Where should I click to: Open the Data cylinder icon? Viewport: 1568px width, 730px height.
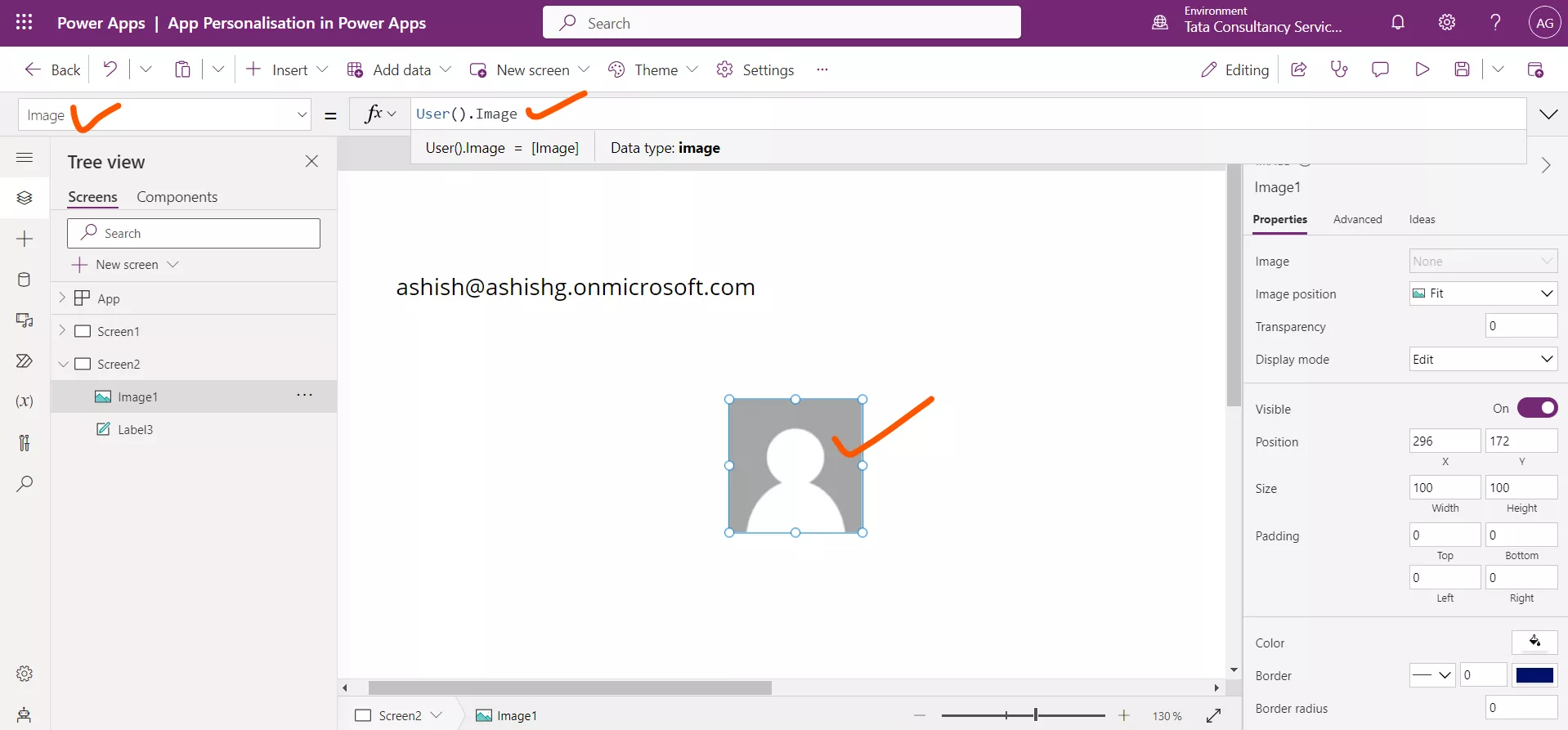pyautogui.click(x=25, y=280)
